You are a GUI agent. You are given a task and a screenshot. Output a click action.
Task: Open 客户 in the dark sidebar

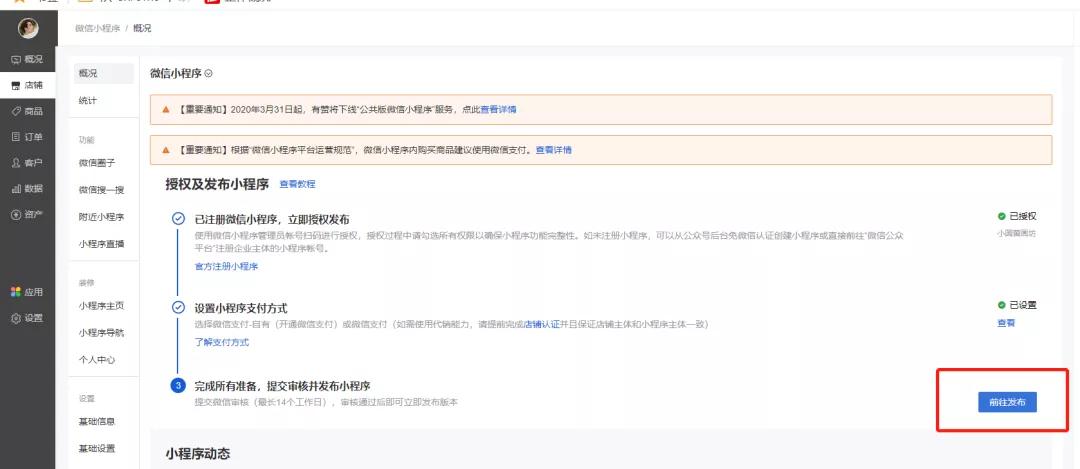tap(28, 163)
